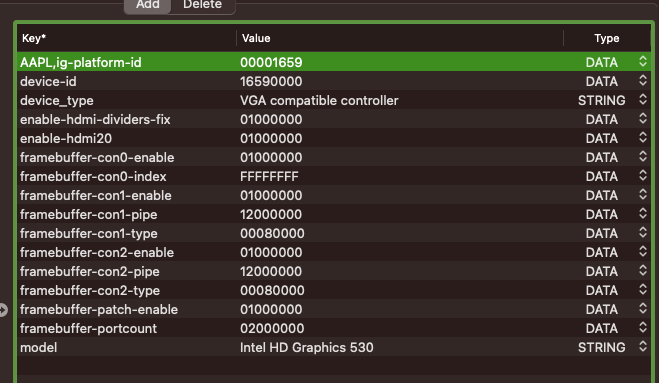The height and width of the screenshot is (383, 659).
Task: Click value 01000000 in framebuffer-con0-enable row
Action: [271, 158]
